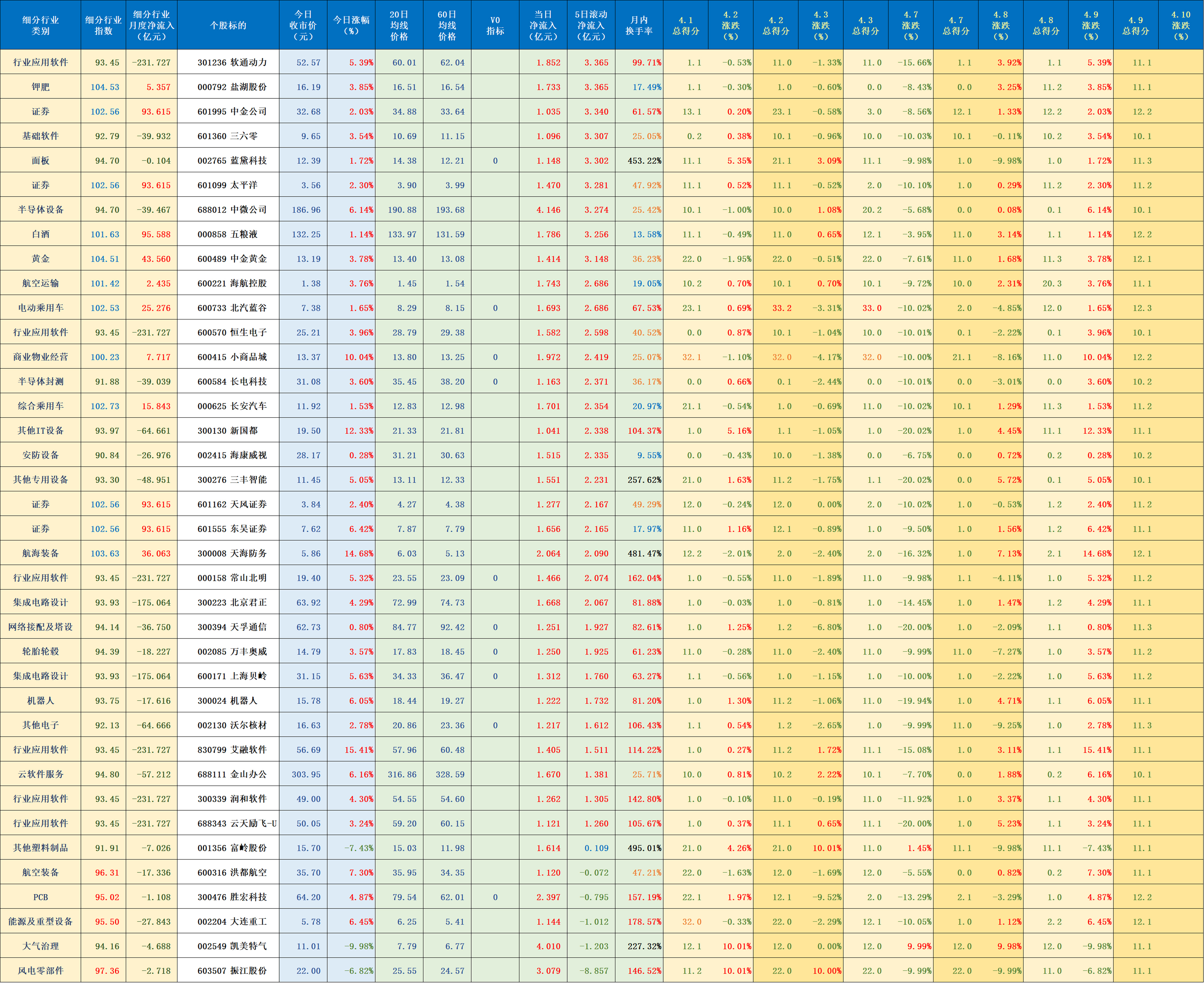Viewport: 1204px width, 983px height.
Task: Click the 60日均线价格 header cell
Action: [448, 25]
